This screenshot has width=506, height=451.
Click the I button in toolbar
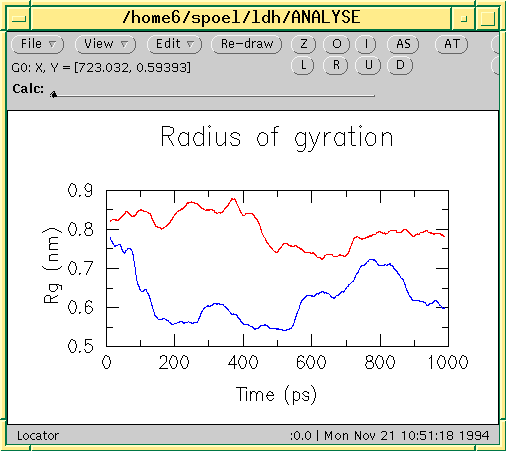click(x=366, y=44)
